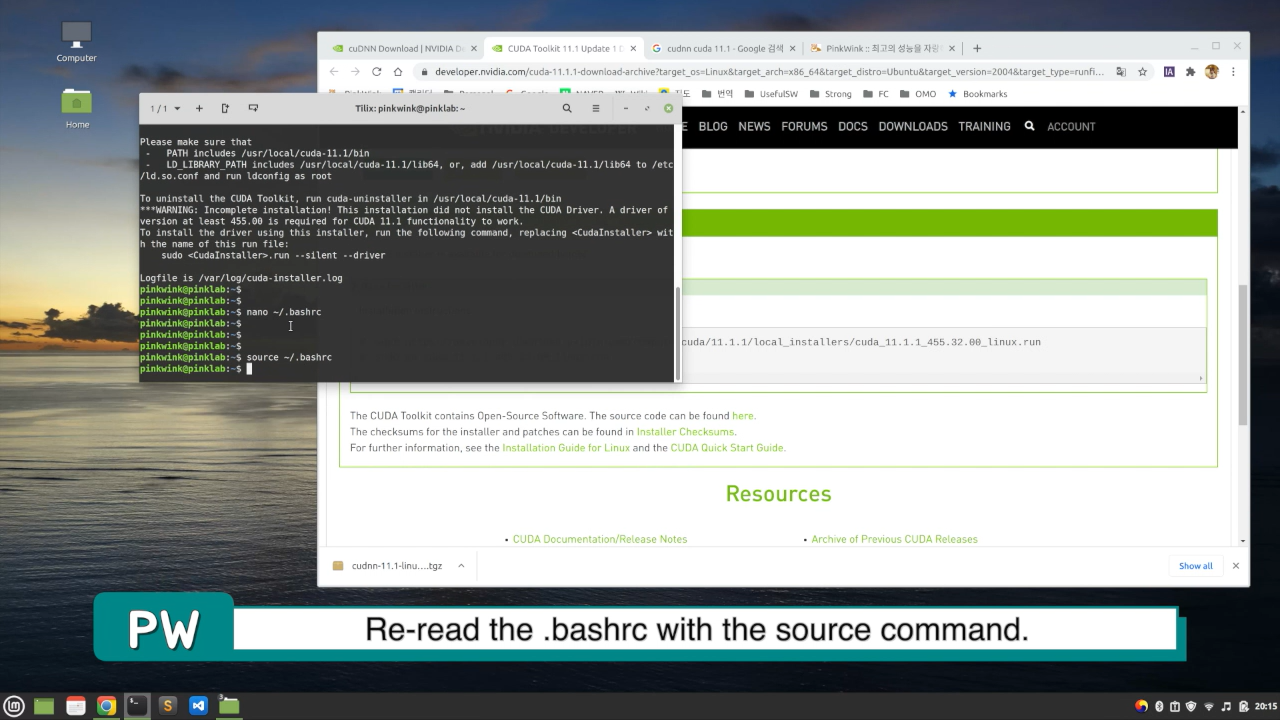Click the Tilix terminal scrollbar

click(679, 333)
